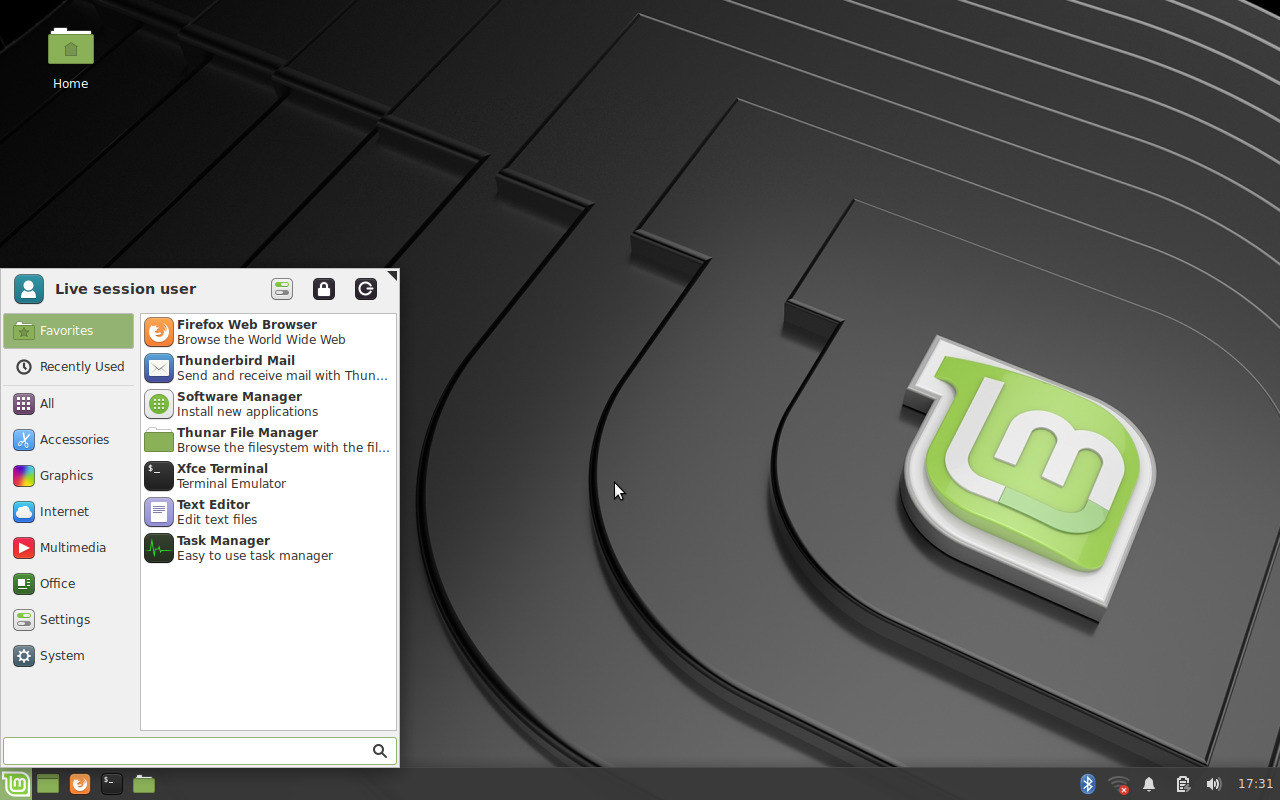Image resolution: width=1280 pixels, height=800 pixels.
Task: Open the Text Editor to edit files
Action: 214,511
